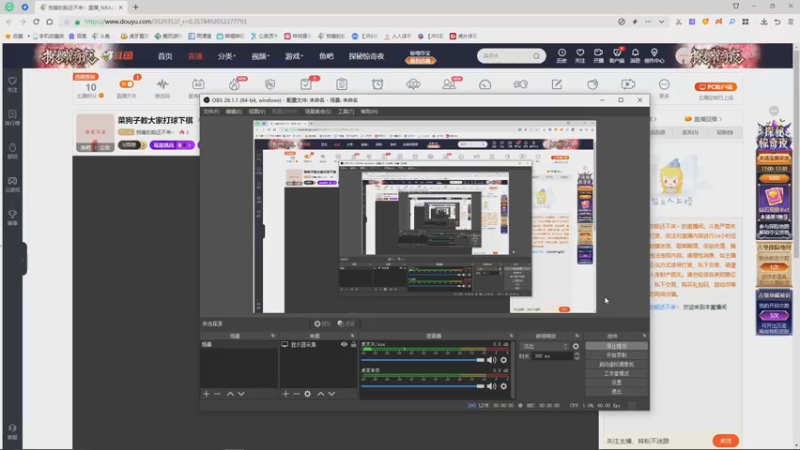Click 停止推流 button in OBS controls

pyautogui.click(x=616, y=346)
